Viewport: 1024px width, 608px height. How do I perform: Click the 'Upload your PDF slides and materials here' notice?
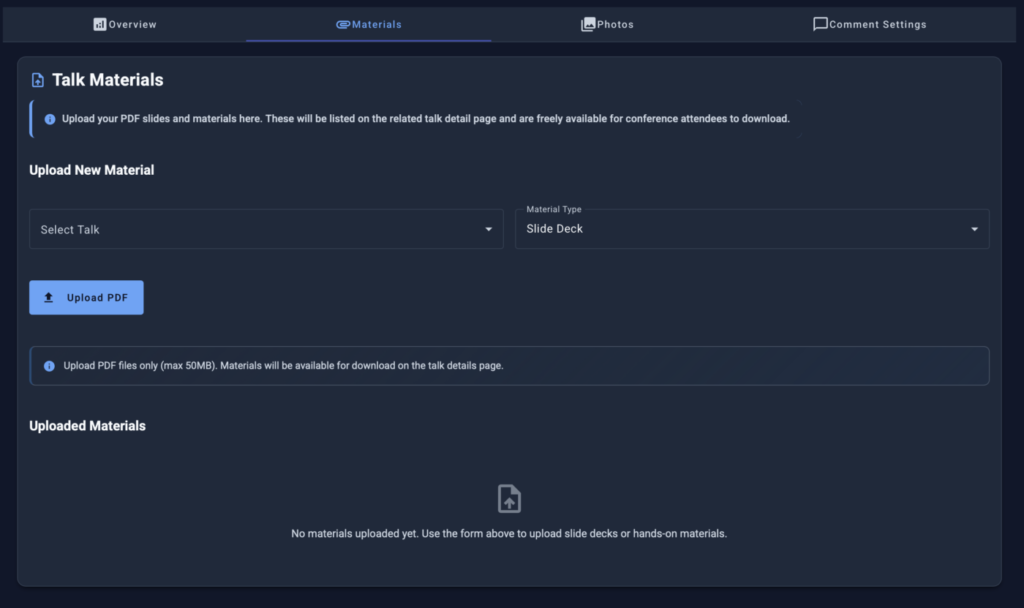pyautogui.click(x=426, y=119)
